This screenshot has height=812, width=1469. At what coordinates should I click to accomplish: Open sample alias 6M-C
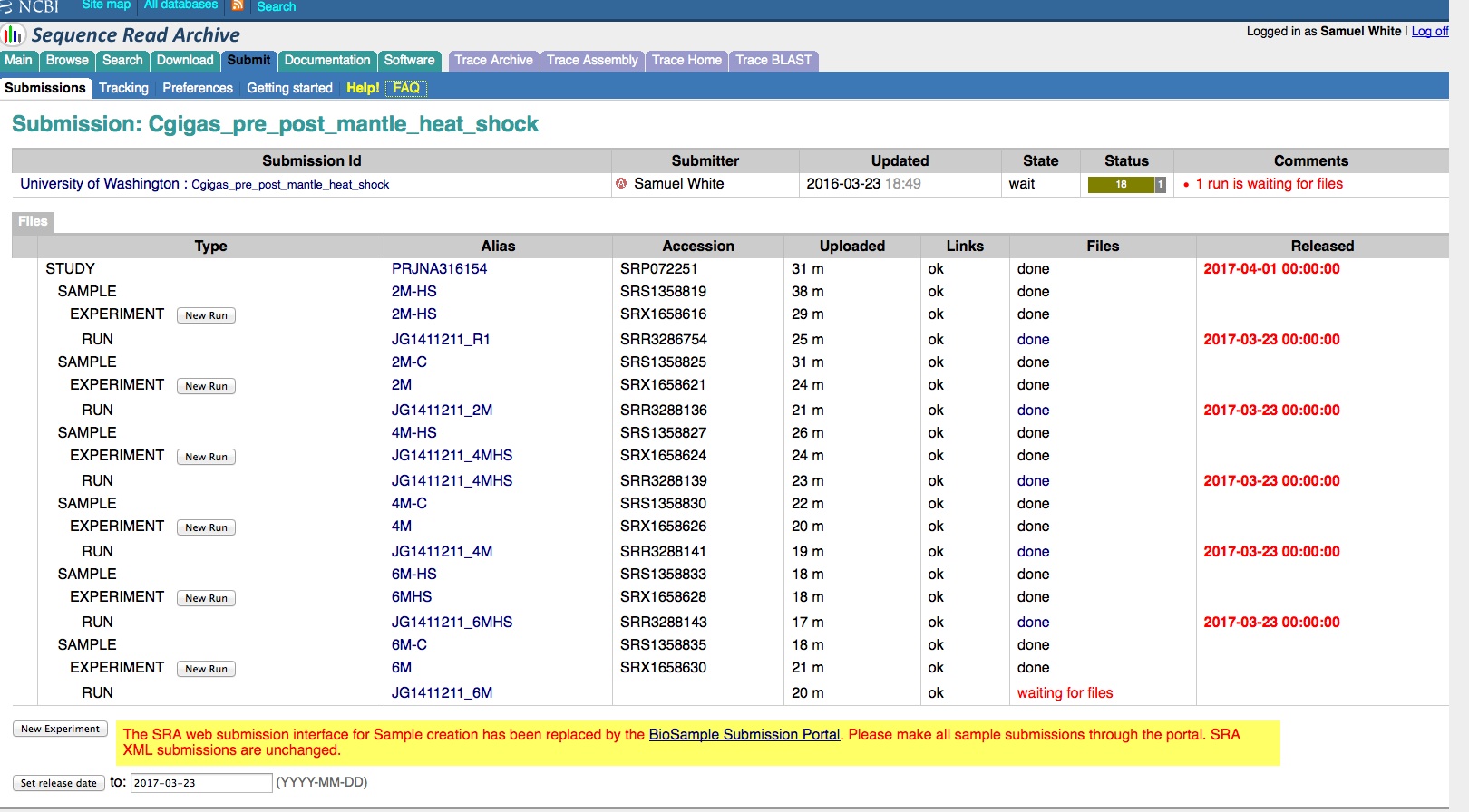click(409, 645)
